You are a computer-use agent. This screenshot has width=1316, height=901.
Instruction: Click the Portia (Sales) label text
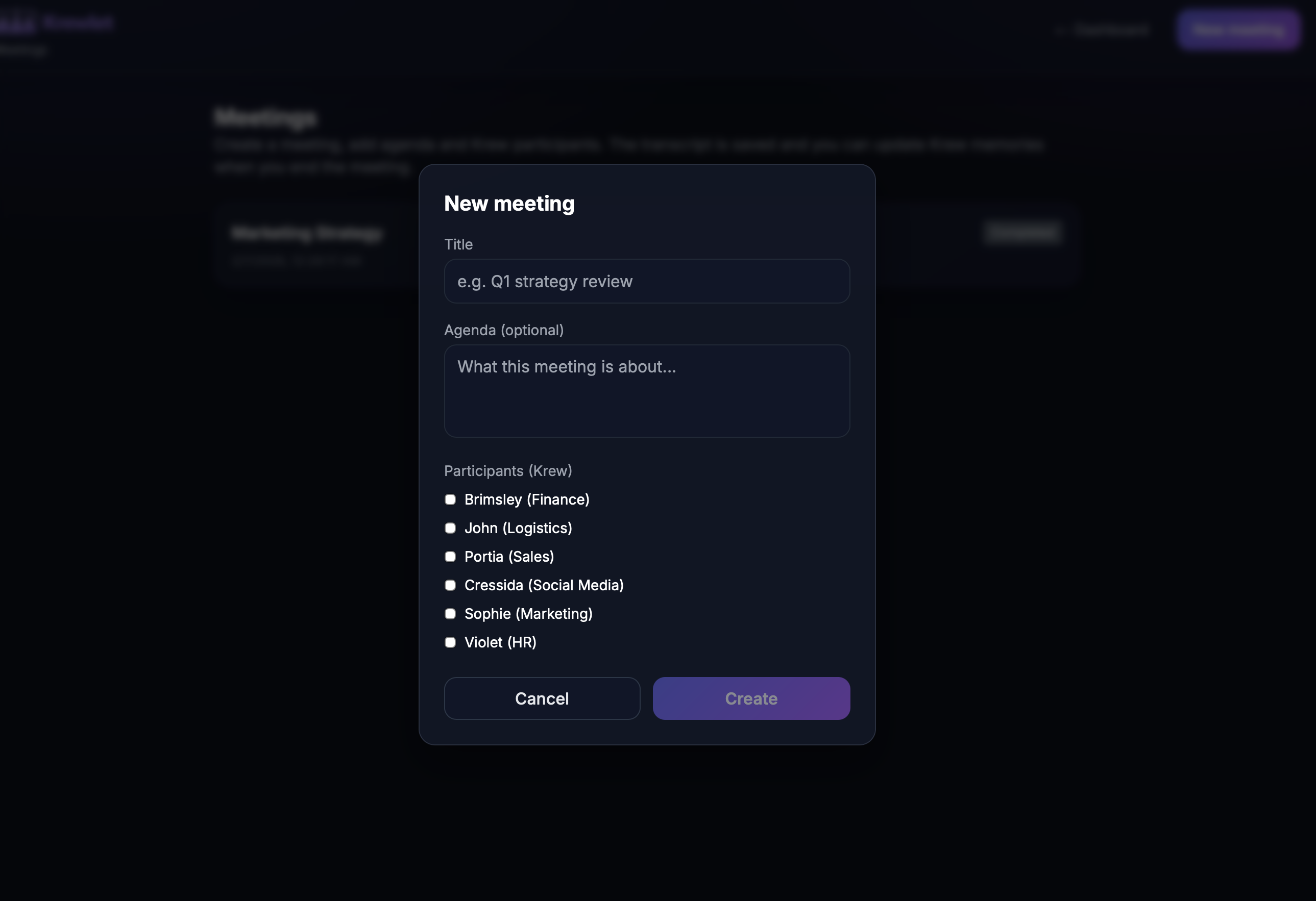click(x=509, y=556)
